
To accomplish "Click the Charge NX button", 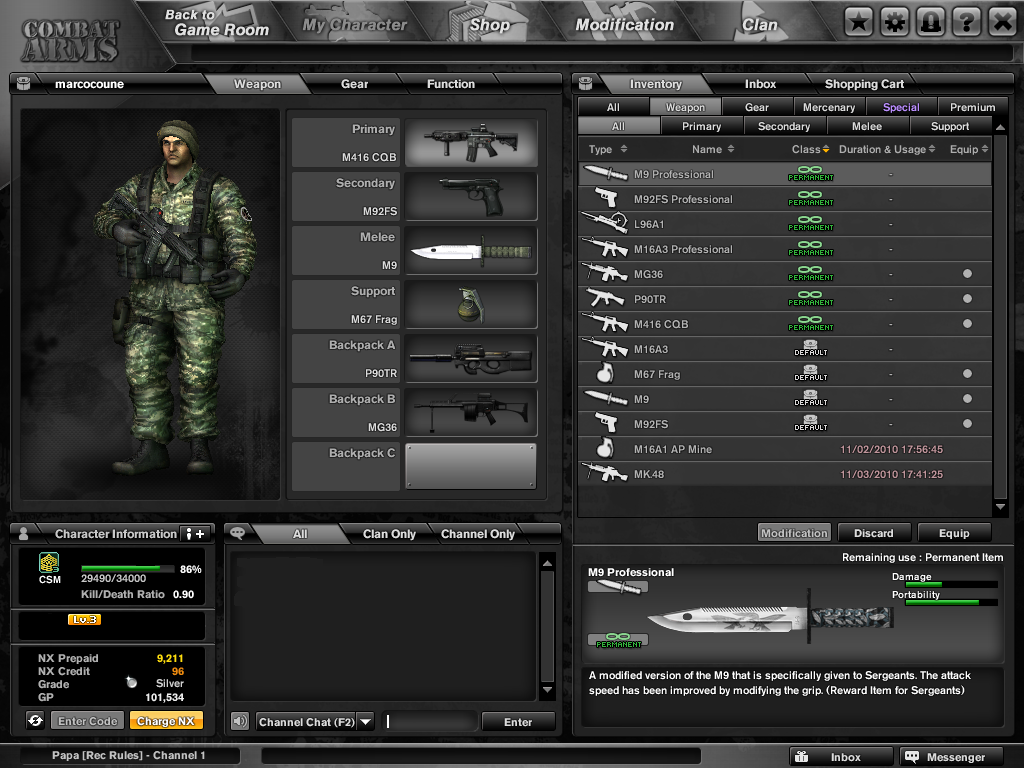I will pos(166,721).
